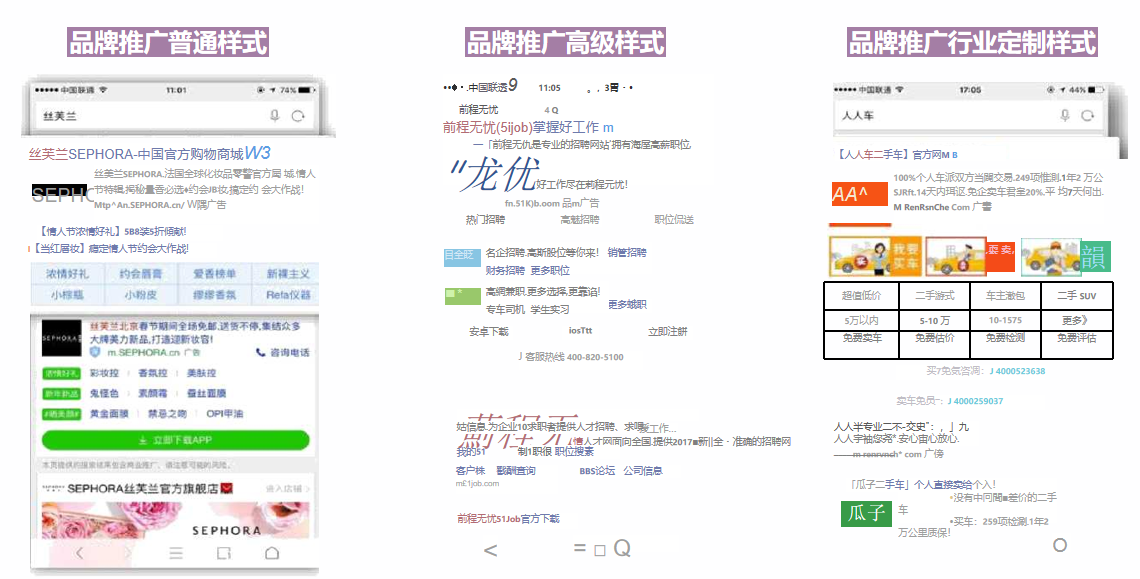Image resolution: width=1140 pixels, height=579 pixels.
Task: Tap the green 立即下载APP button
Action: tap(175, 440)
